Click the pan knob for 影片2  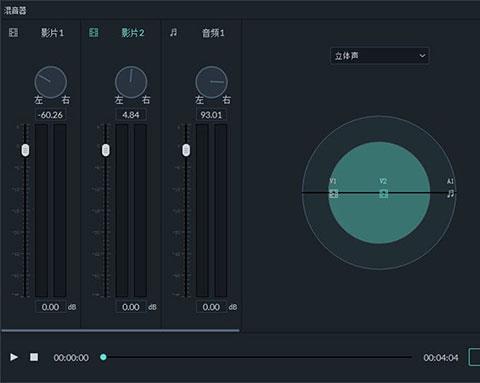pyautogui.click(x=131, y=82)
